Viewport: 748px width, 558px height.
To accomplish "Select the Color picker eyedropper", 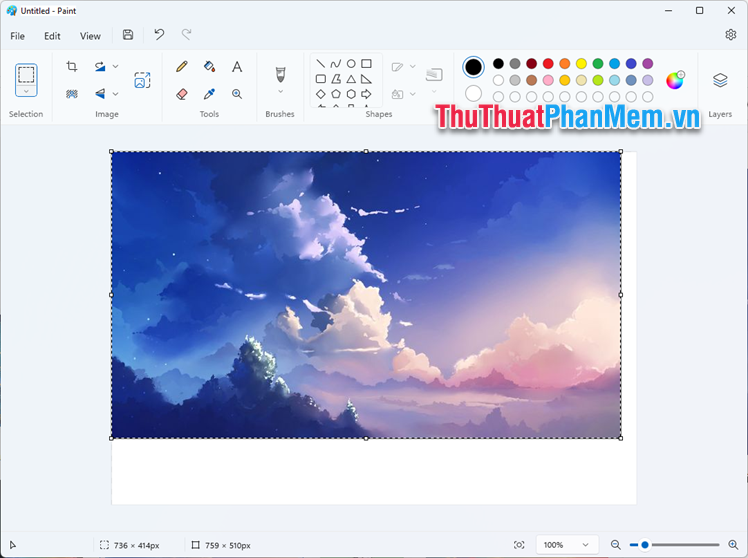I will pyautogui.click(x=209, y=94).
